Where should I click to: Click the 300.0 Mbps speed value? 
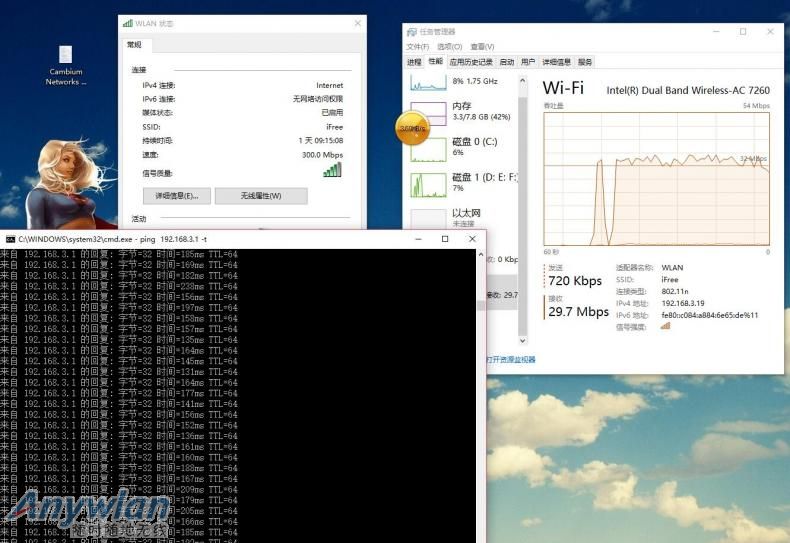(322, 155)
